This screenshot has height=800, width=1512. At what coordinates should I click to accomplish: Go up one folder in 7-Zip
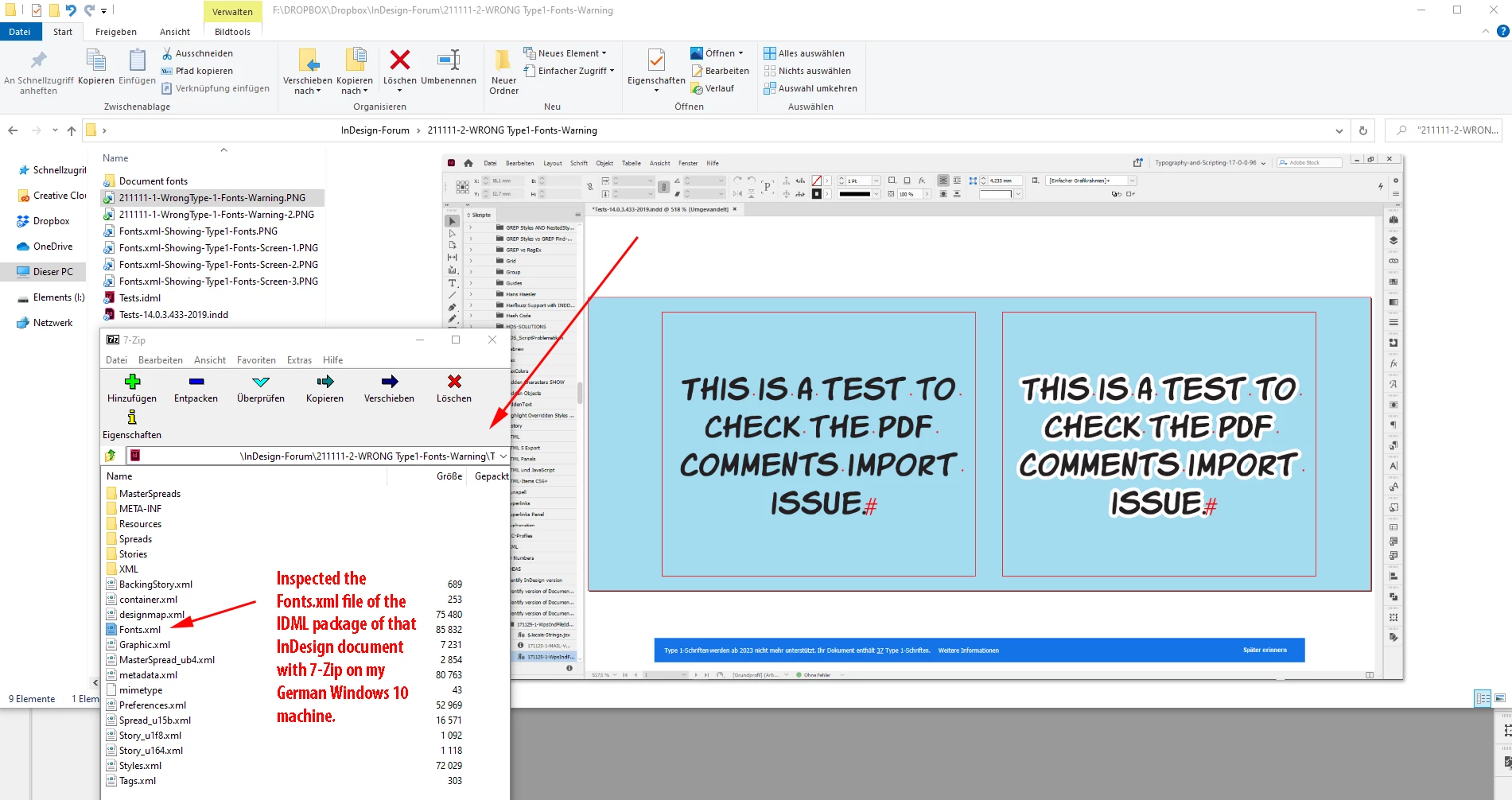point(111,456)
